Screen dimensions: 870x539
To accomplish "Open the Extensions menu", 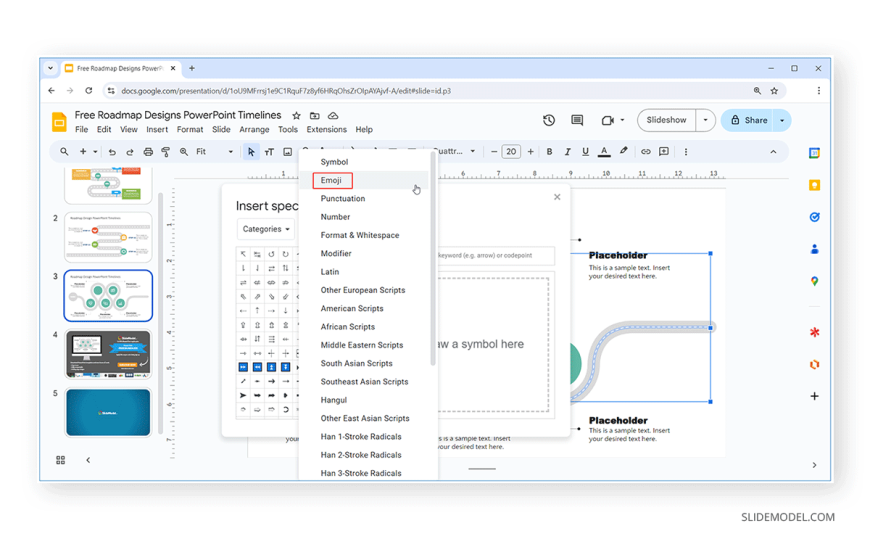I will coord(326,129).
